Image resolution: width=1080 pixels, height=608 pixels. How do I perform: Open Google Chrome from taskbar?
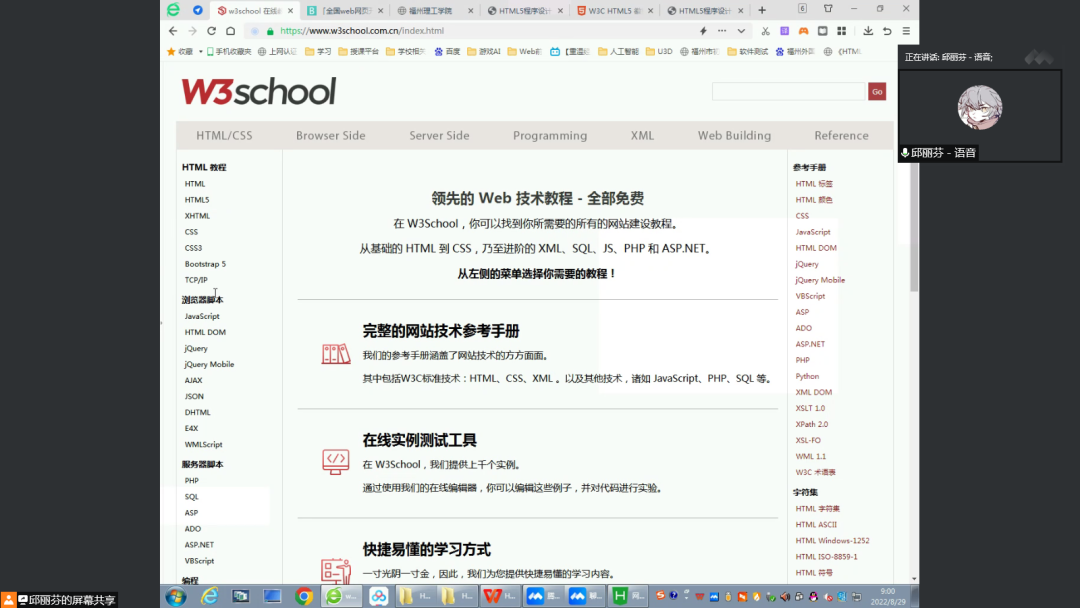pyautogui.click(x=304, y=596)
